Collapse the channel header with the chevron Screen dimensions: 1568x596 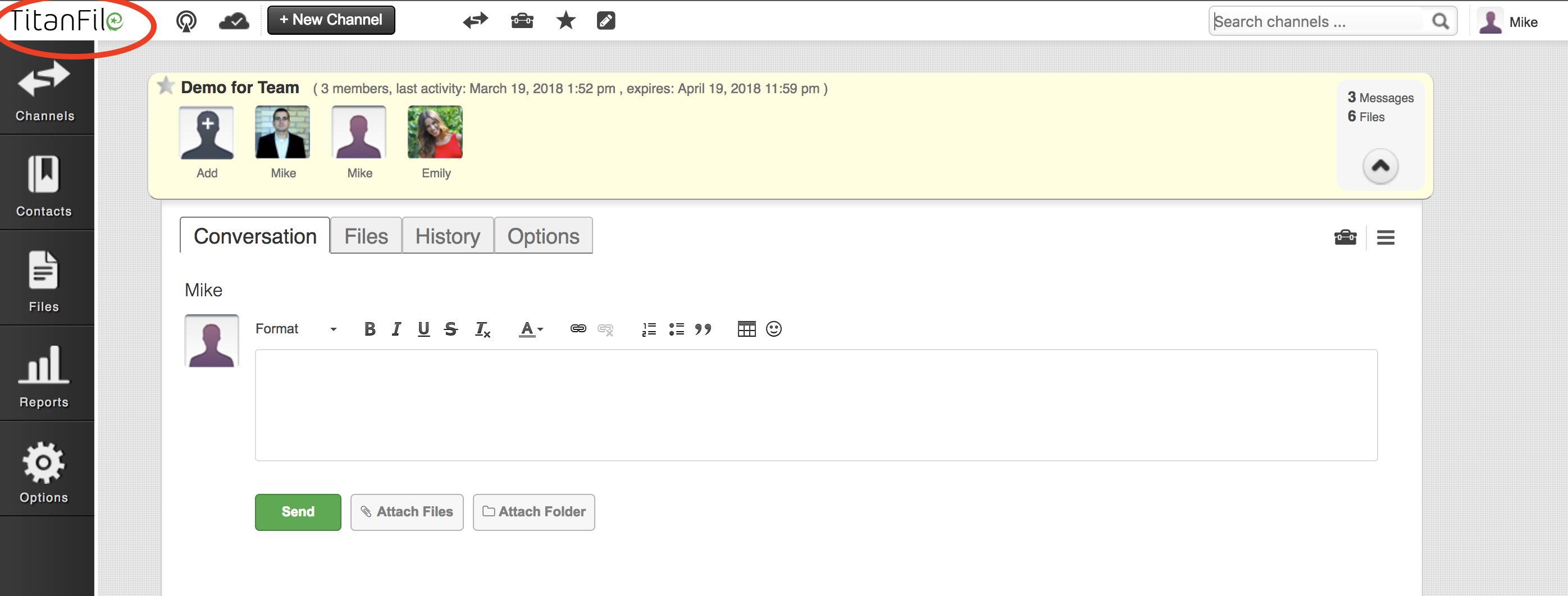point(1380,166)
